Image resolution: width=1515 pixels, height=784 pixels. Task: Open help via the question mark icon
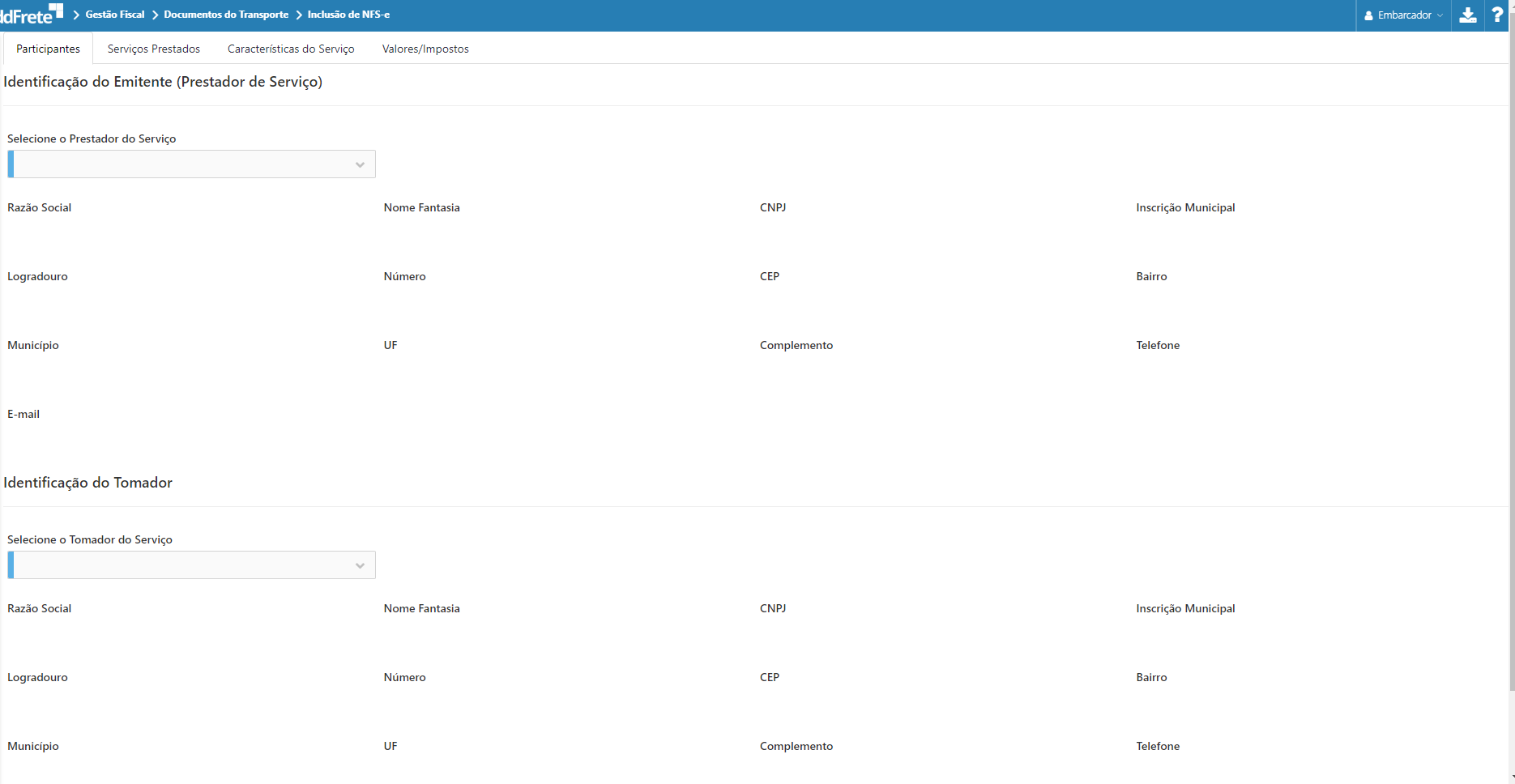tap(1497, 15)
